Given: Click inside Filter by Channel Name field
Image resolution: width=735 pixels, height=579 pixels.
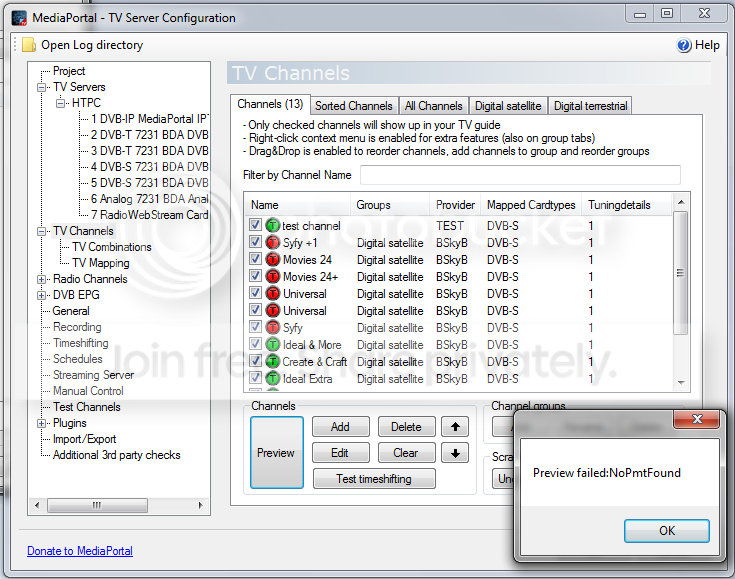Looking at the screenshot, I should click(x=520, y=175).
